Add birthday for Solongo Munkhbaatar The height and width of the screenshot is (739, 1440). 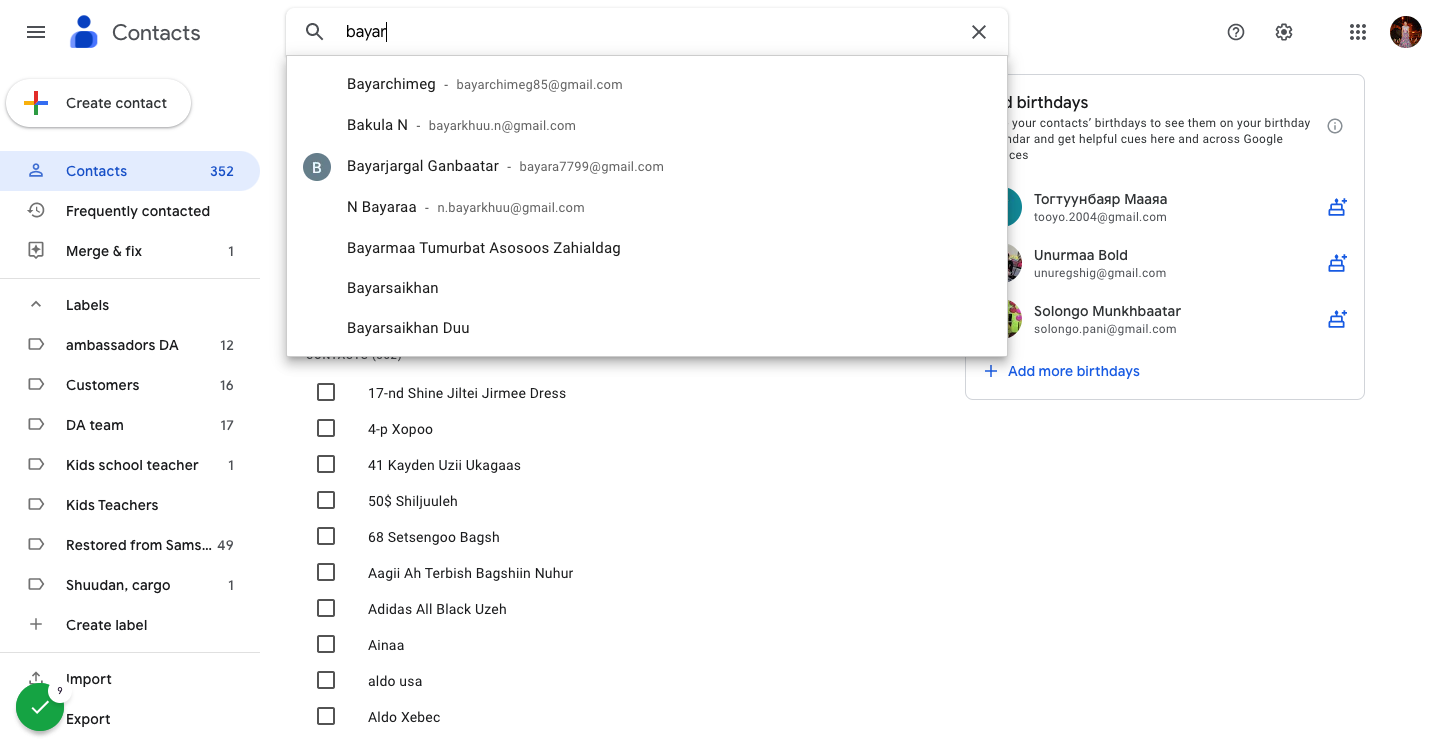(1337, 320)
